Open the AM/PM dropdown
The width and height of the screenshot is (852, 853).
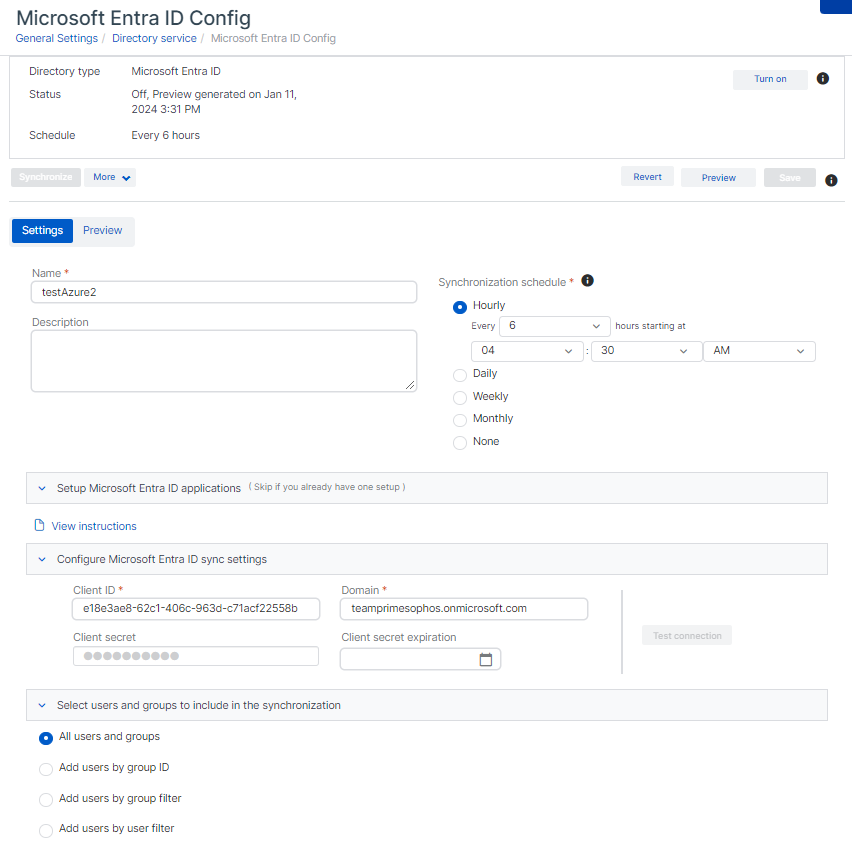pos(759,351)
